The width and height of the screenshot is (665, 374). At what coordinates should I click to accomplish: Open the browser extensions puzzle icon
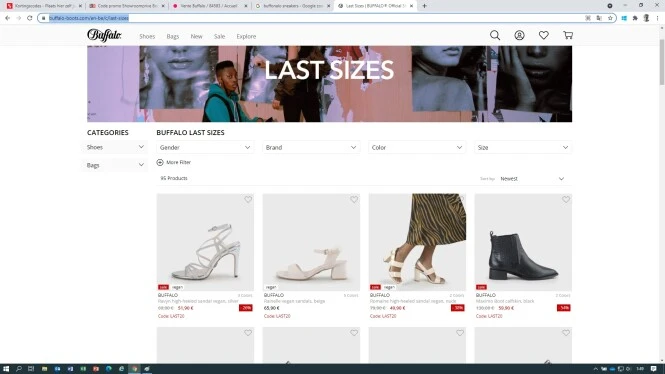coord(635,18)
